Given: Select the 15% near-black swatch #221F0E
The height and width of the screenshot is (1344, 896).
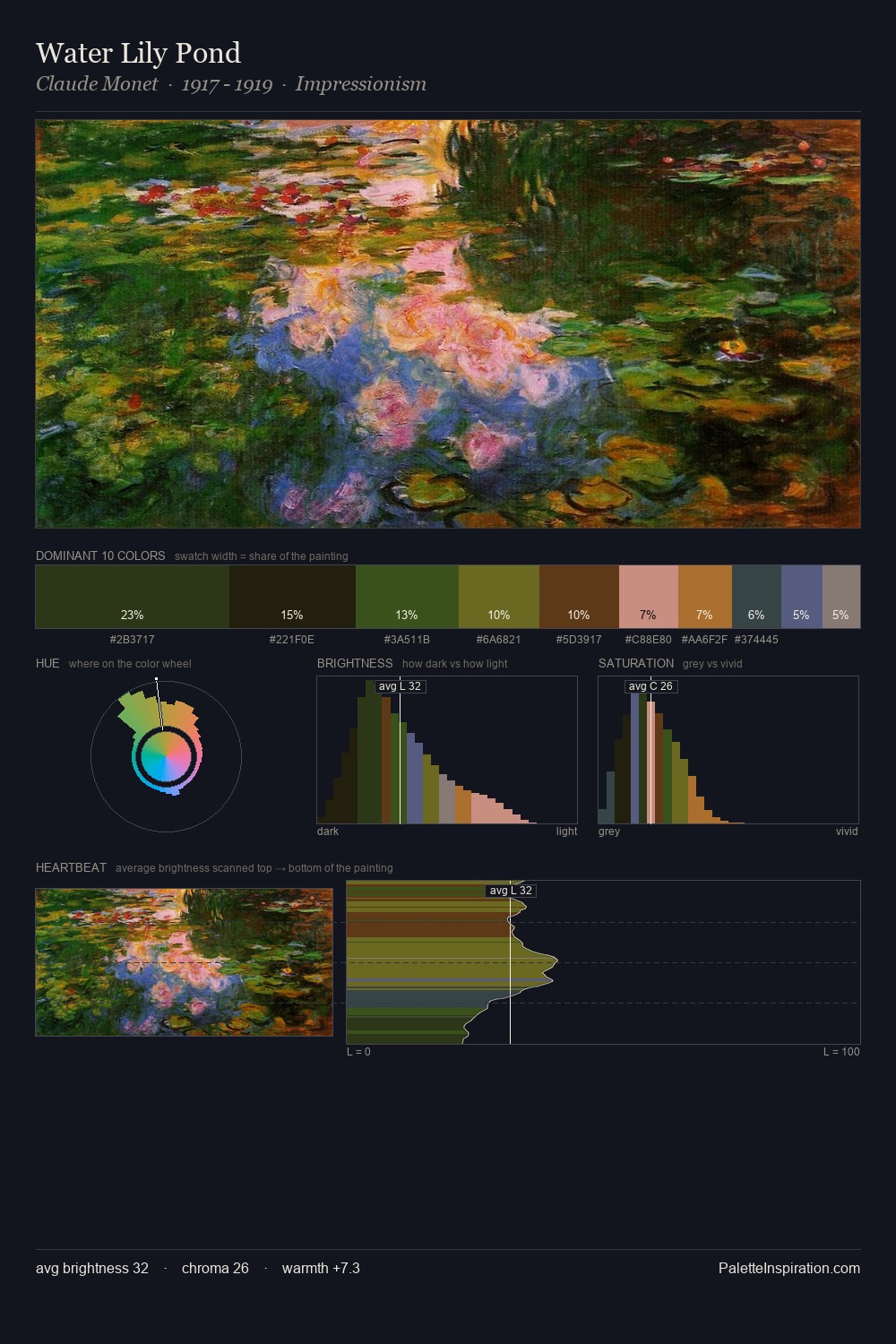Looking at the screenshot, I should pos(292,597).
